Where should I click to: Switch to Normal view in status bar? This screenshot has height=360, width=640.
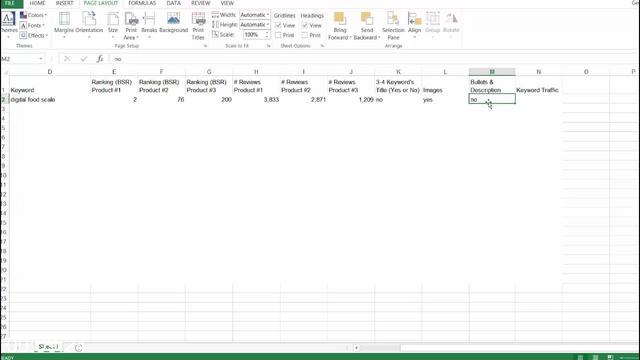tap(580, 357)
